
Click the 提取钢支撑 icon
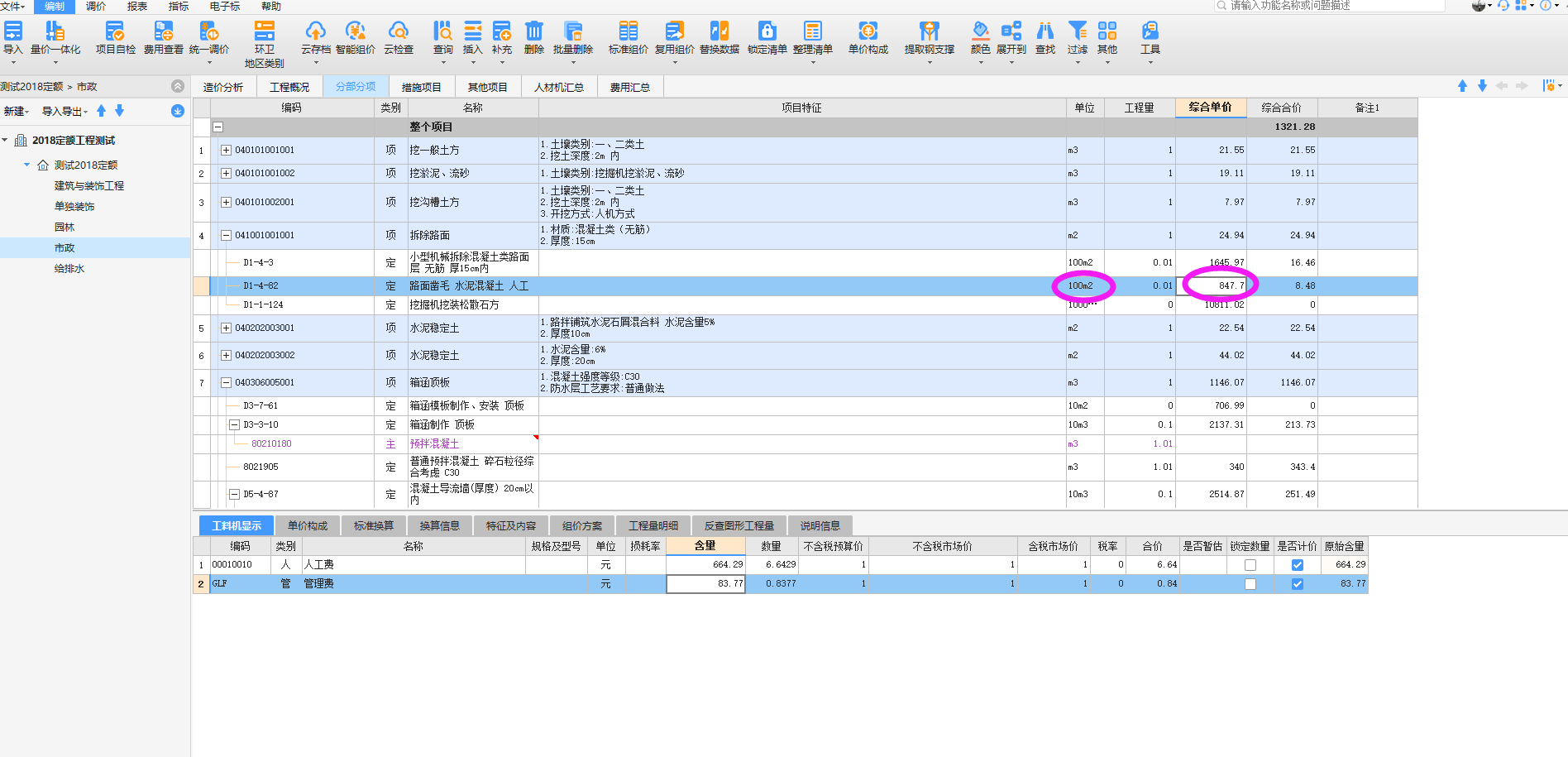930,31
